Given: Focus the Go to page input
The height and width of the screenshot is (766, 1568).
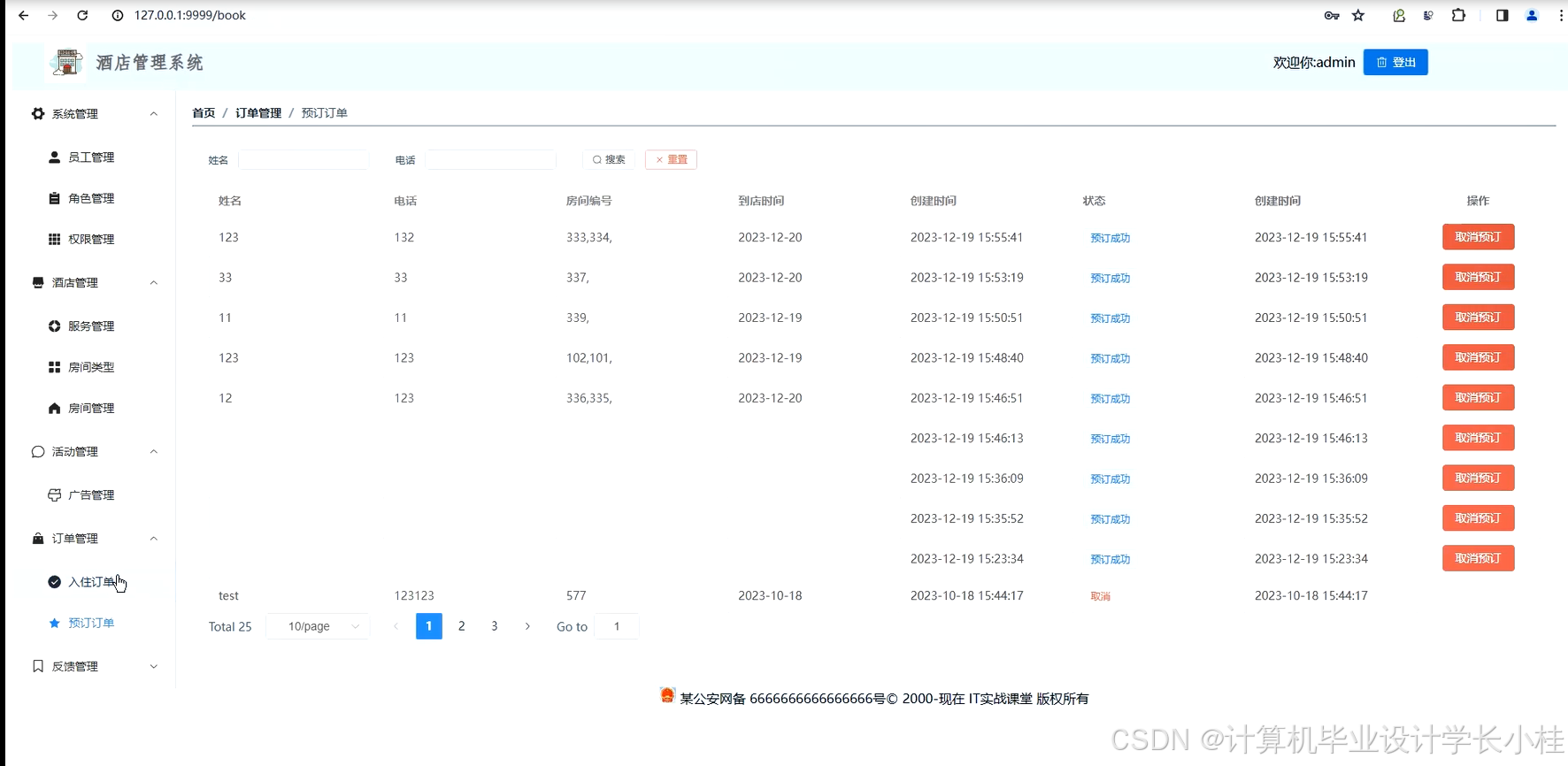Looking at the screenshot, I should click(617, 626).
